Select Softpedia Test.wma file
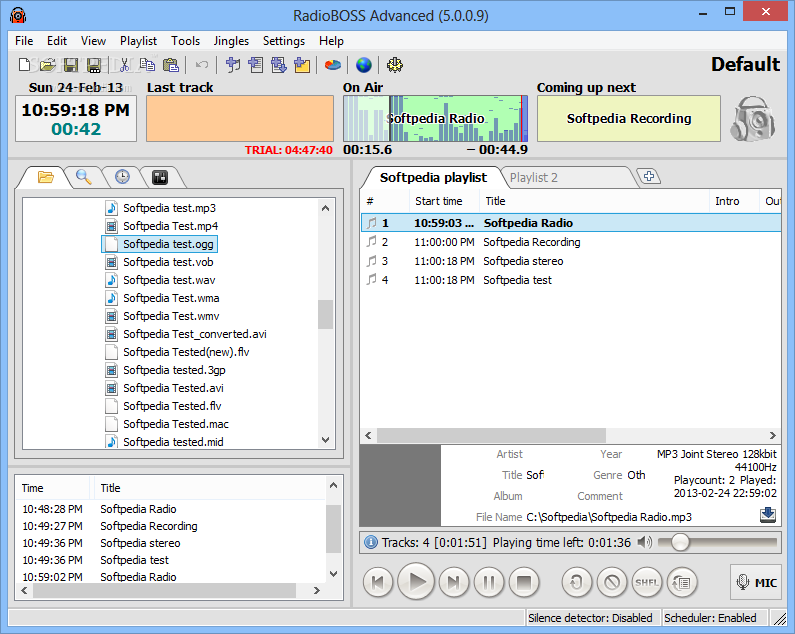This screenshot has width=795, height=634. pos(163,298)
